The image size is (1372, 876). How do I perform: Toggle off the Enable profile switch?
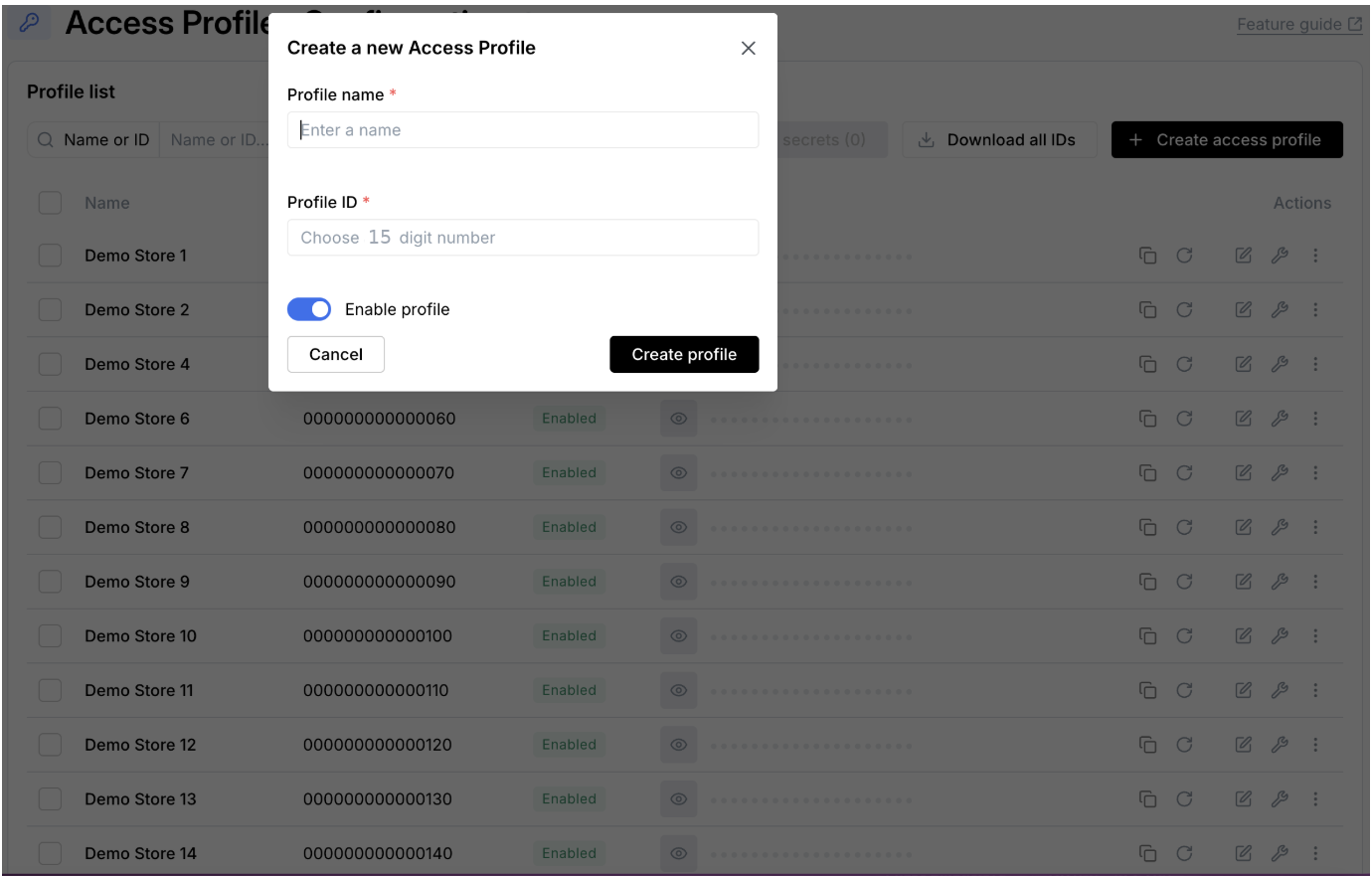tap(309, 309)
